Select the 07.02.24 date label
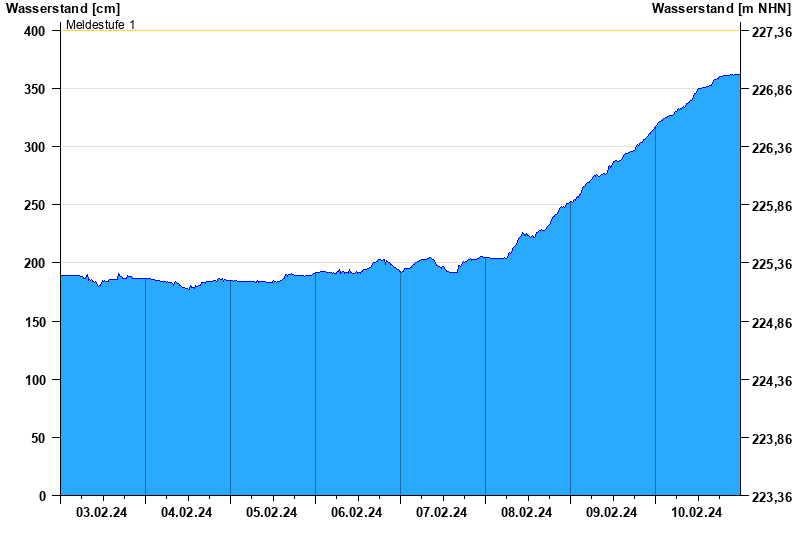Image resolution: width=800 pixels, height=550 pixels. pos(442,513)
